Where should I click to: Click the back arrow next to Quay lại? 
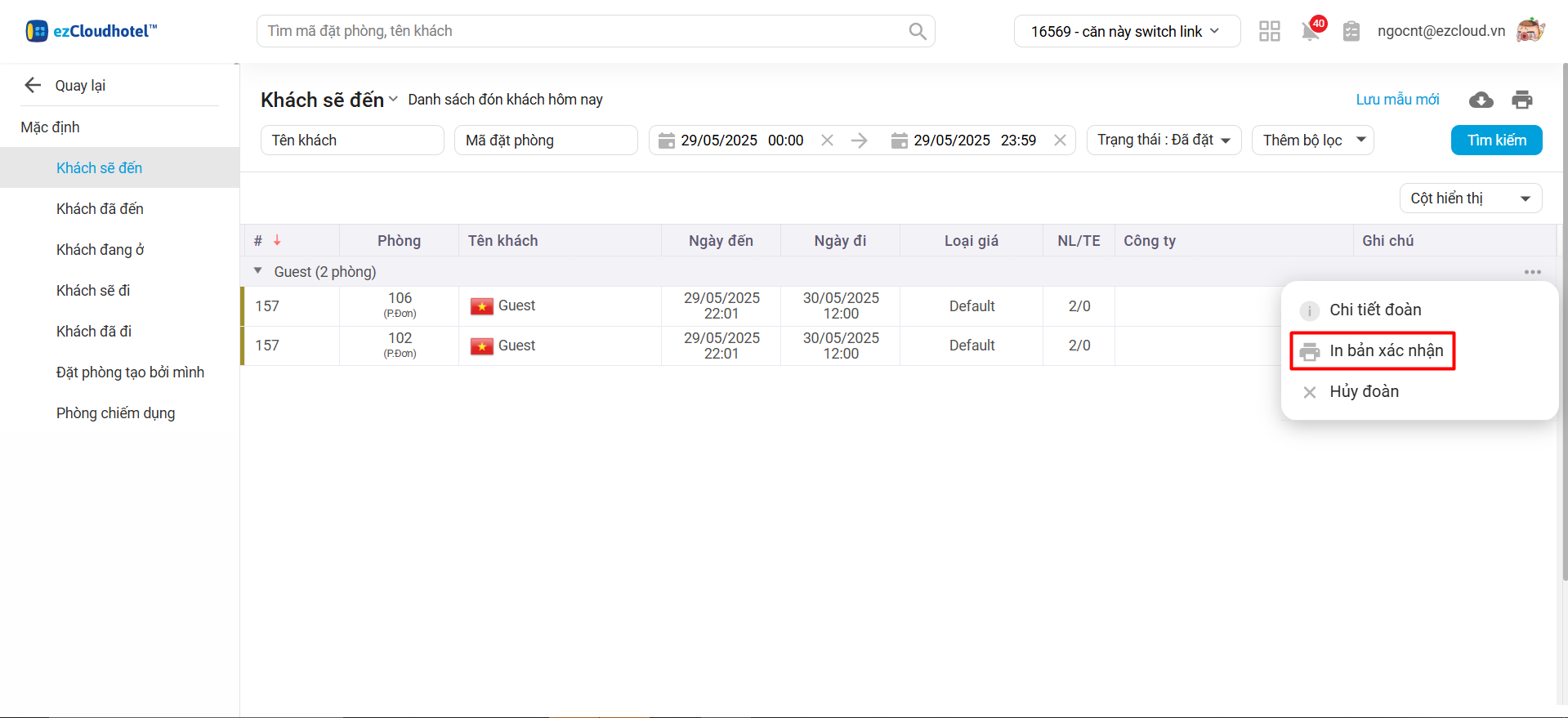[33, 86]
